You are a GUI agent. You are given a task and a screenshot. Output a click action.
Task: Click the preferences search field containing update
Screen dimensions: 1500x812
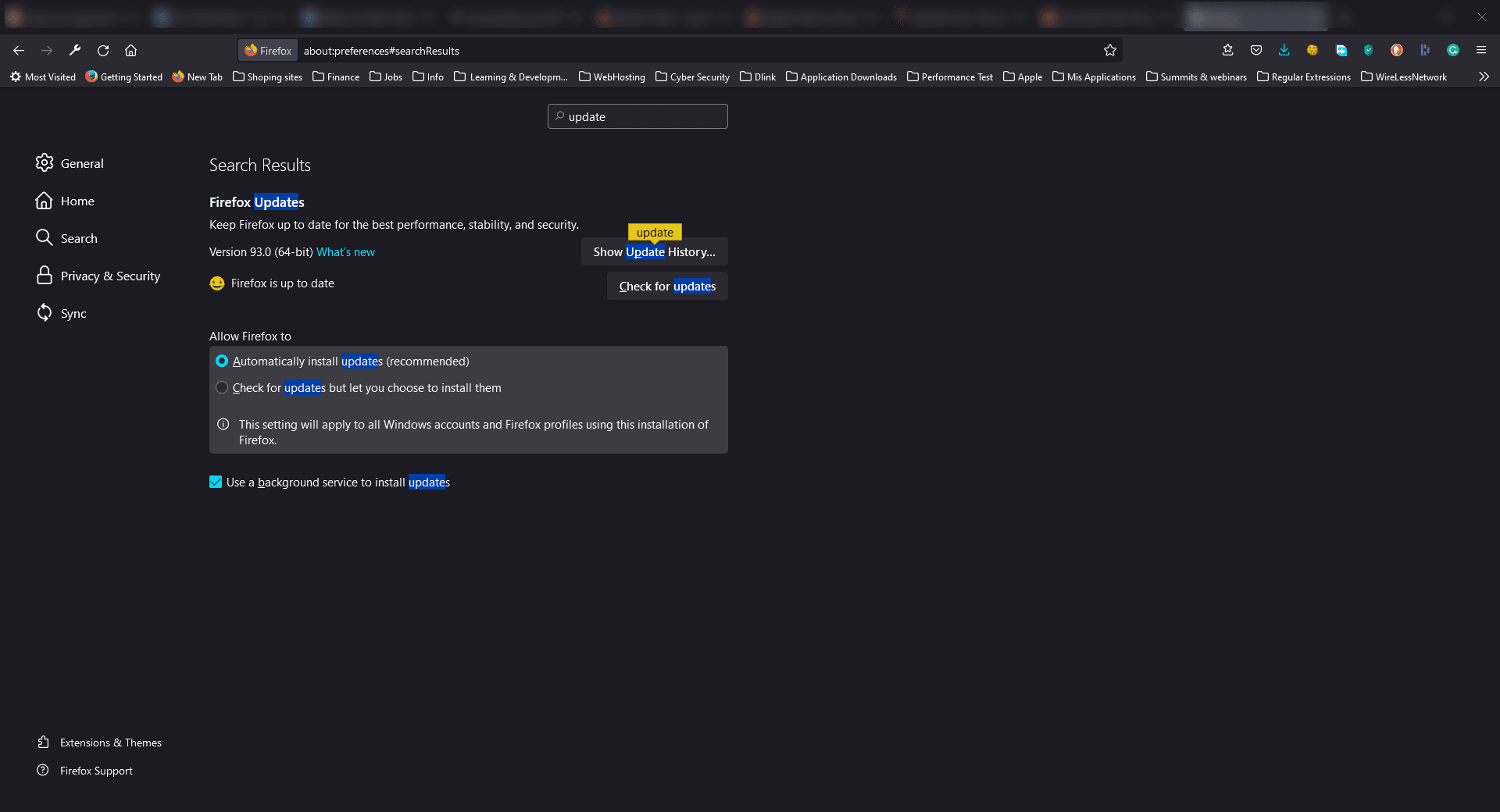point(637,116)
